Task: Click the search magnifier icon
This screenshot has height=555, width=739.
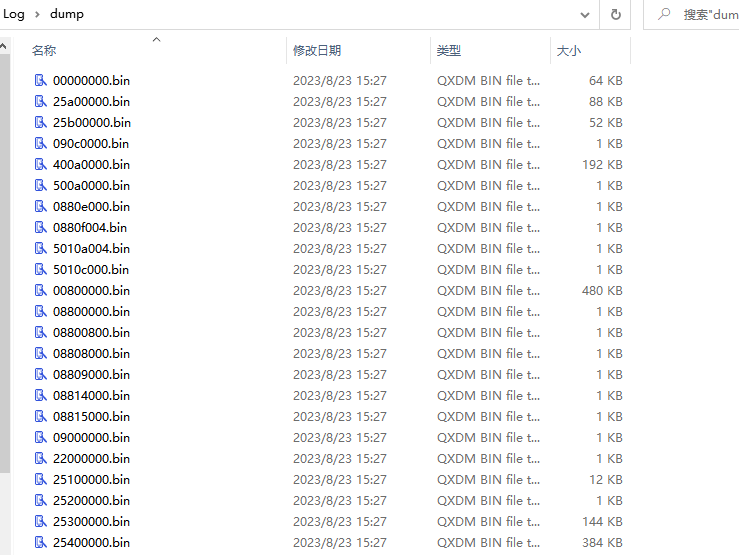Action: [x=664, y=14]
